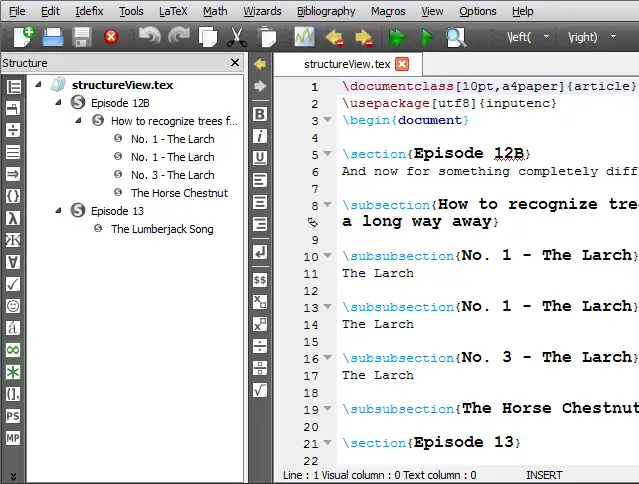Open checkmark symbols side panel
This screenshot has height=484, width=639.
click(13, 284)
